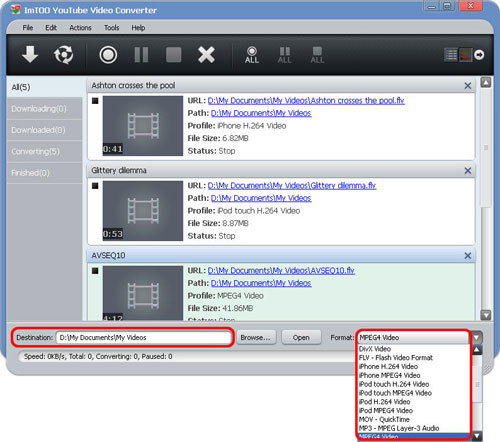Image resolution: width=500 pixels, height=442 pixels.
Task: Click AVSEQ10 video thumbnail
Action: [143, 293]
